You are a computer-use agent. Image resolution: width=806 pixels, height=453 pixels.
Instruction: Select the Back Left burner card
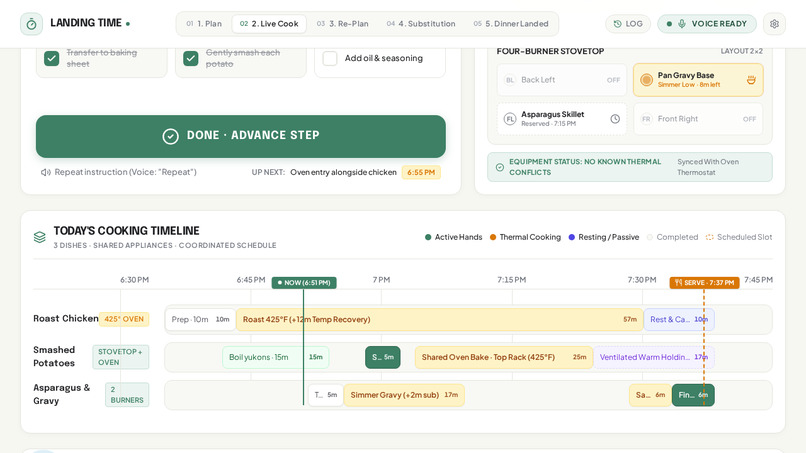[562, 80]
